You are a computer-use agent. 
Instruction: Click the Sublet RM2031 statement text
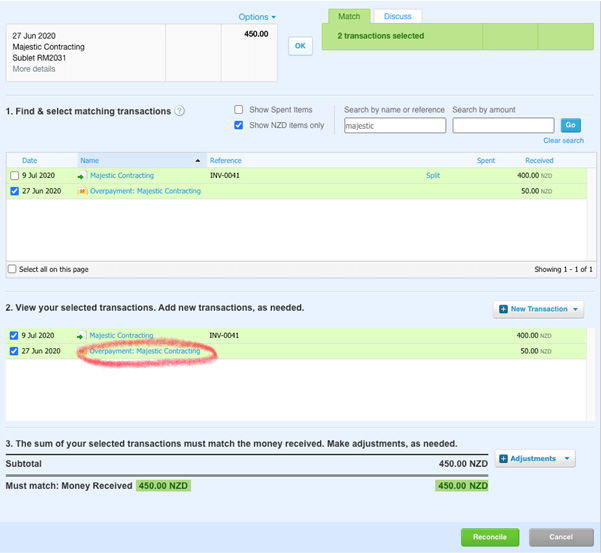39,58
